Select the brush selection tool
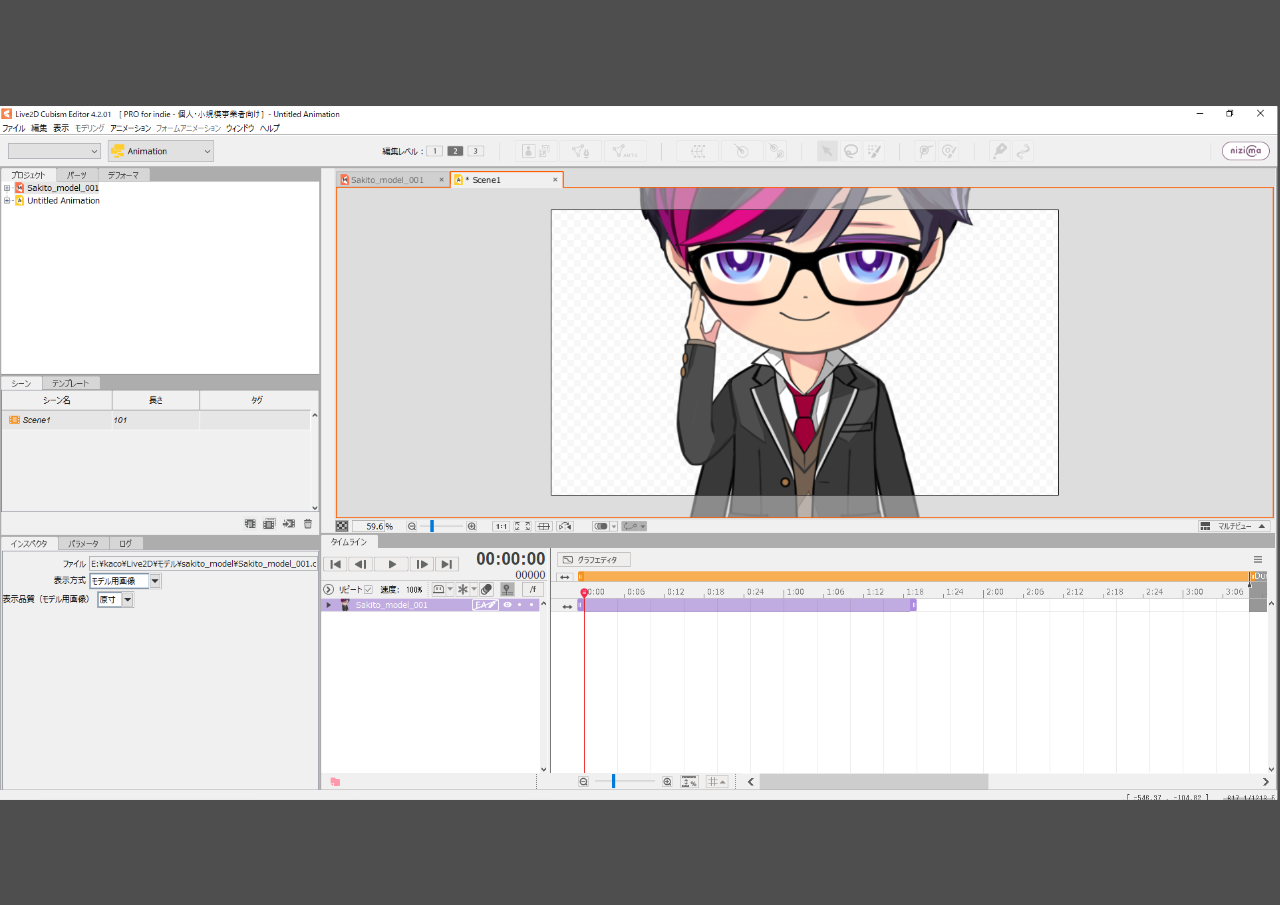 point(875,151)
